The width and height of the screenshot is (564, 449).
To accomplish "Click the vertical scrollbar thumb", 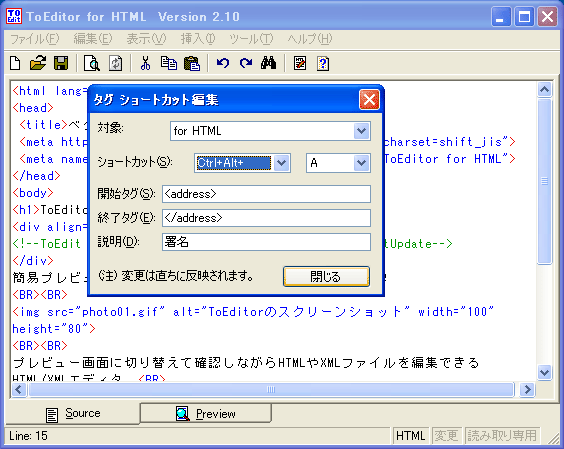I will 545,181.
